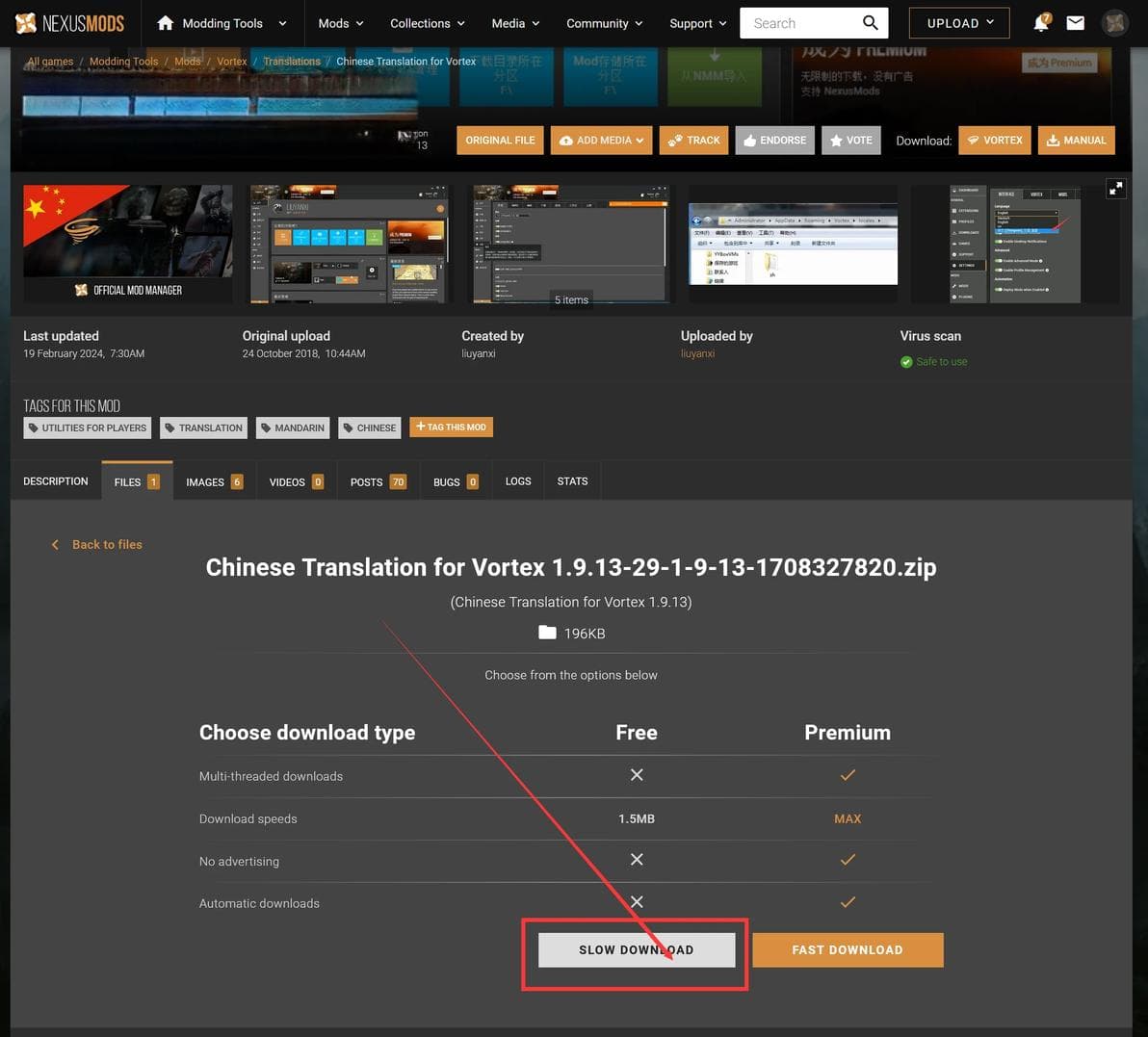The width and height of the screenshot is (1148, 1037).
Task: Click the All games breadcrumb
Action: (50, 62)
